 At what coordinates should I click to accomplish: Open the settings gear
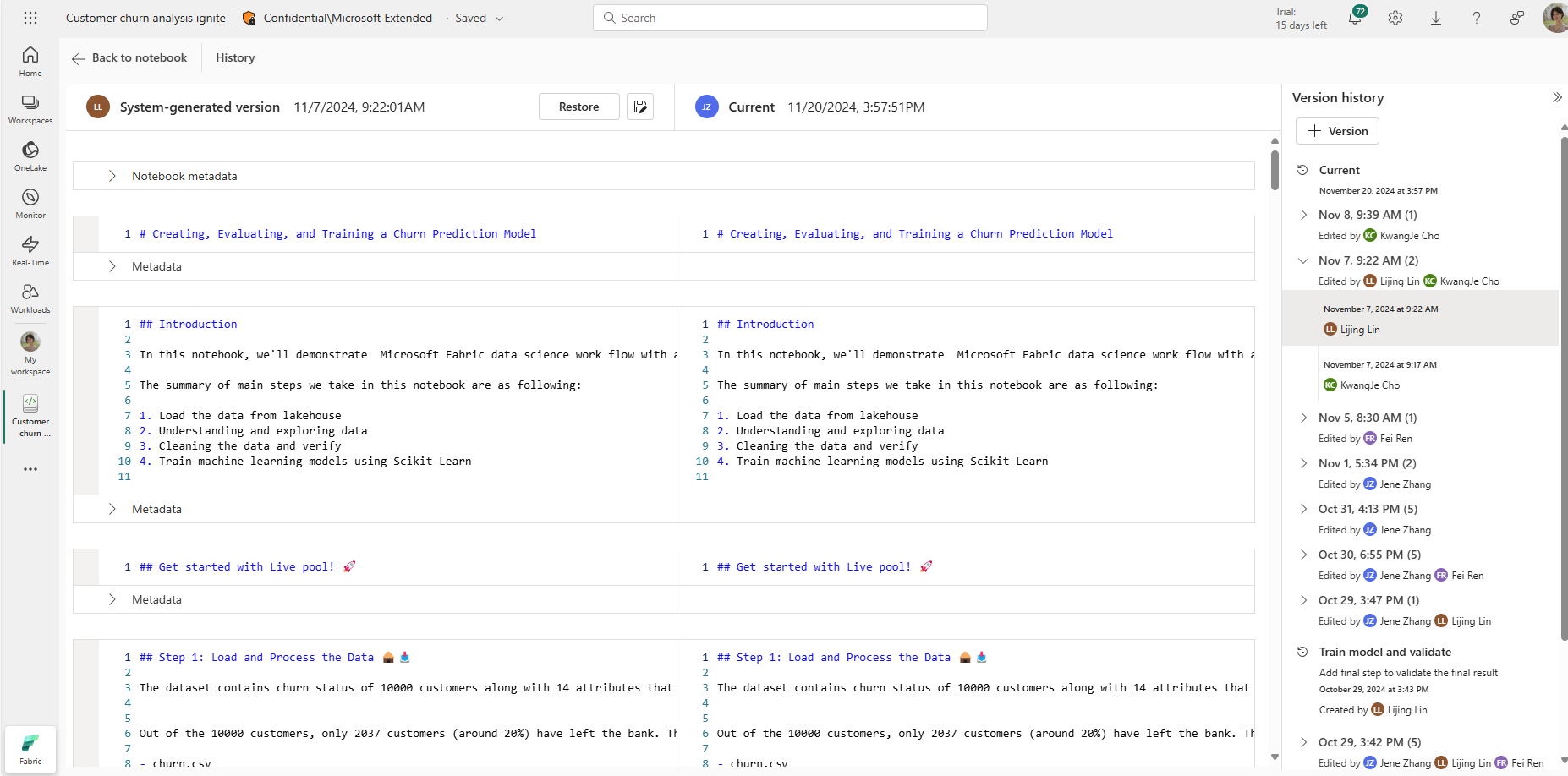tap(1395, 18)
